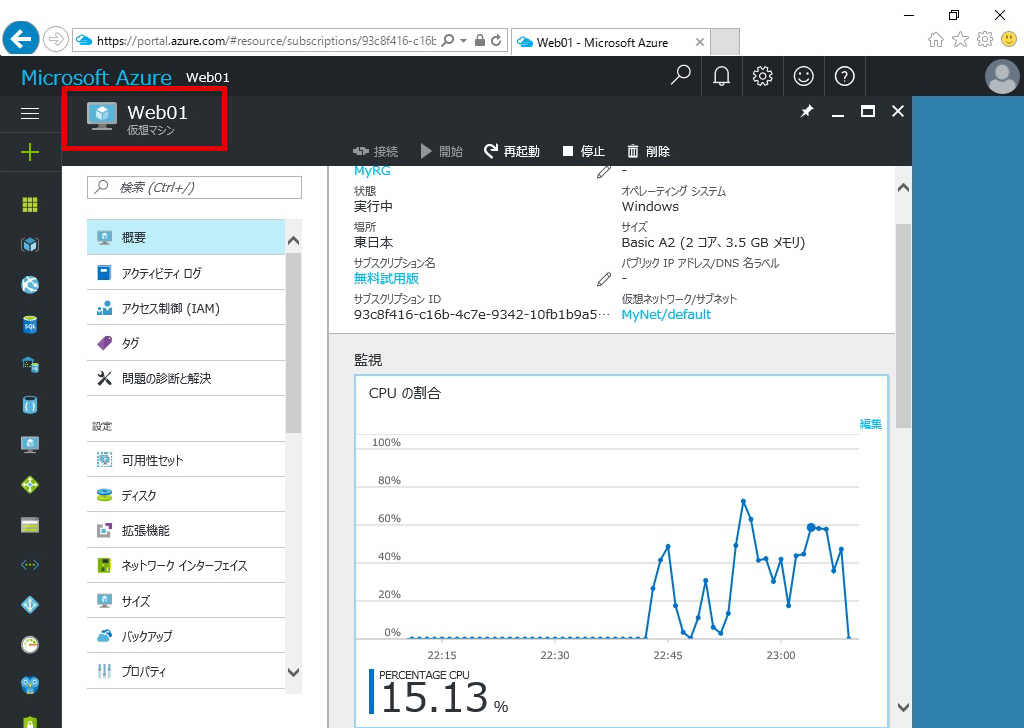The width and height of the screenshot is (1024, 728).
Task: Open App Services globe icon in sidebar
Action: pyautogui.click(x=30, y=285)
